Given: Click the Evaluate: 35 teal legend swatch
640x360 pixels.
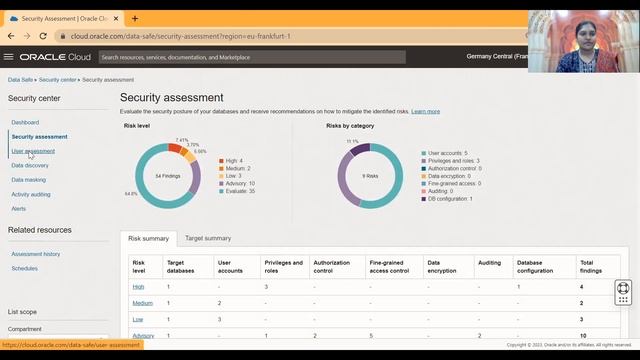Looking at the screenshot, I should point(221,191).
